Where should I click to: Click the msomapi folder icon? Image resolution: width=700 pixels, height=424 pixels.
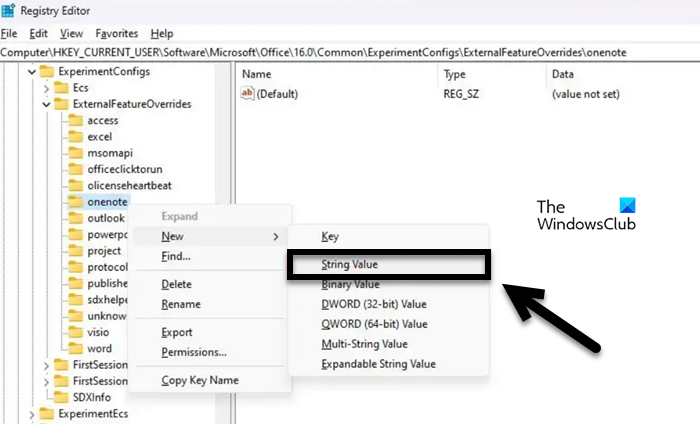pyautogui.click(x=75, y=153)
